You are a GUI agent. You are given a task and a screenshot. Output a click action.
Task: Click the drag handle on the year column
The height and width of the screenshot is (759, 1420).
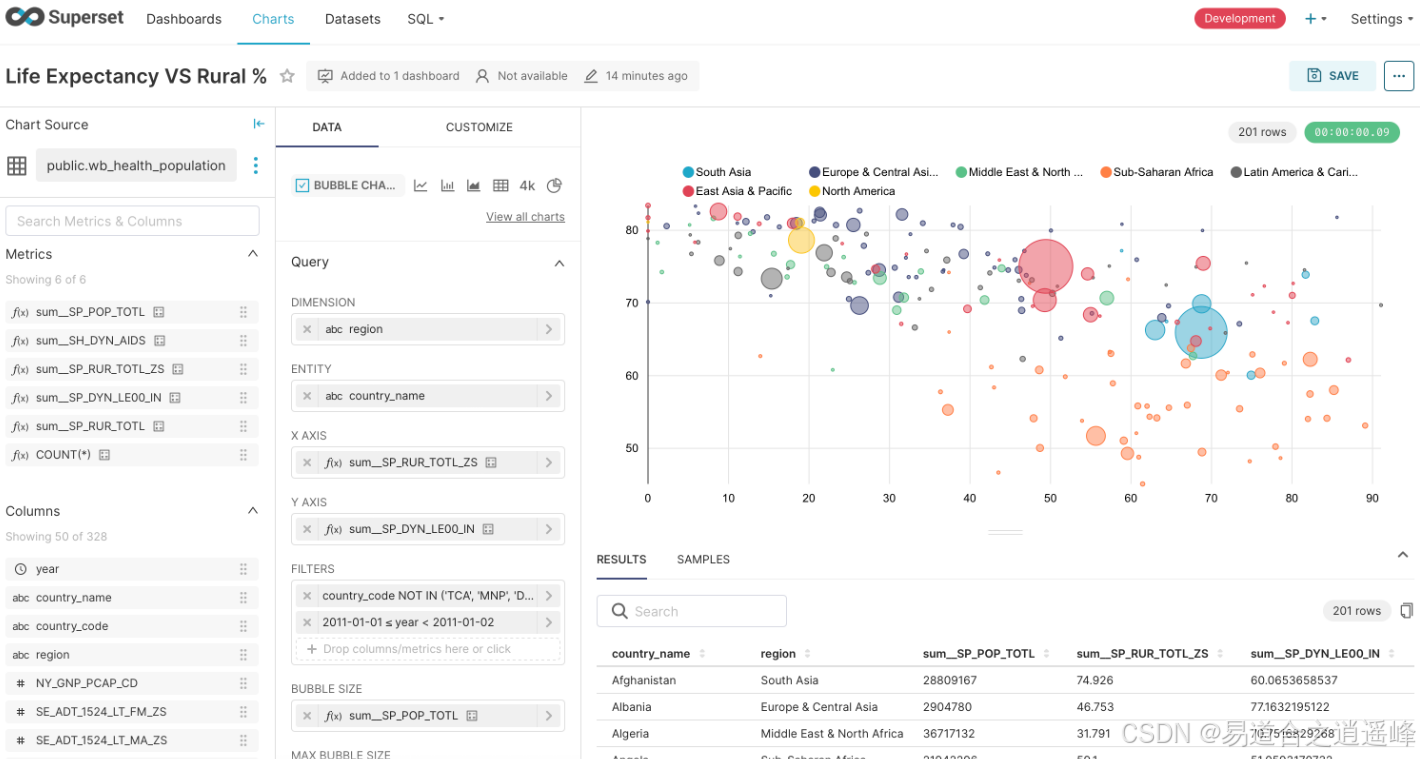[x=243, y=569]
